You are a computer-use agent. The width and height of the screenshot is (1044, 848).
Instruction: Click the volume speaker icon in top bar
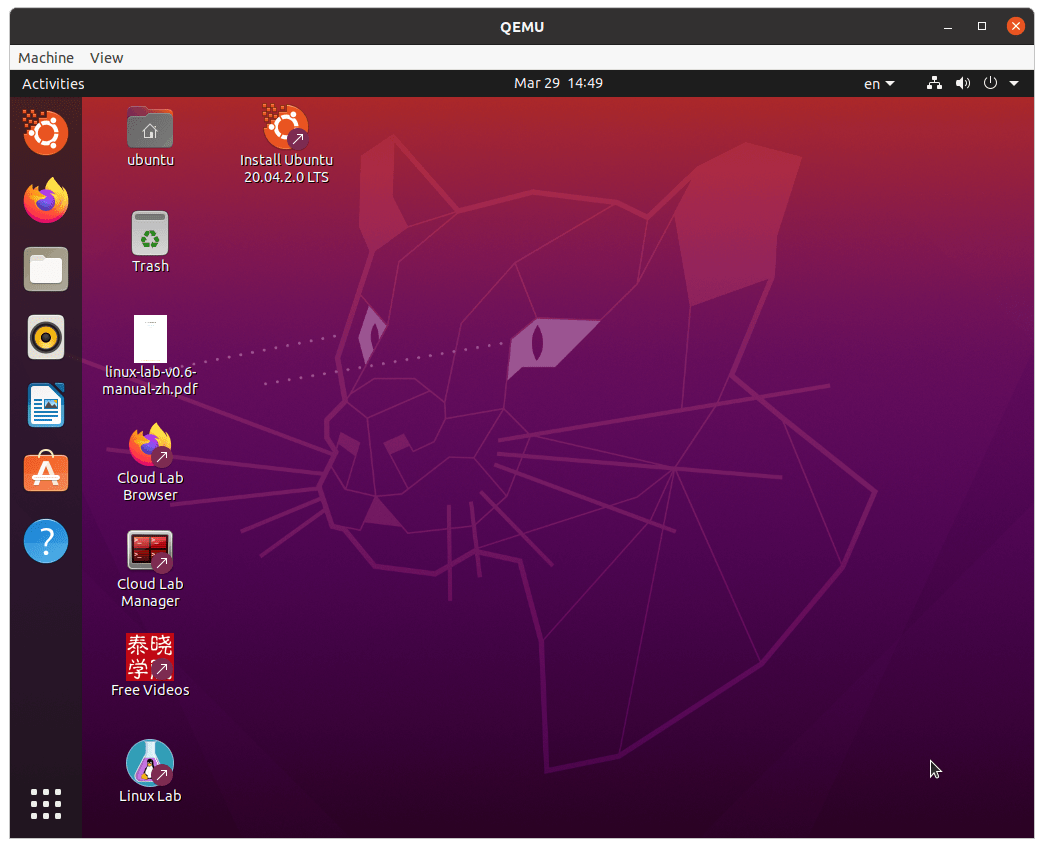[963, 83]
